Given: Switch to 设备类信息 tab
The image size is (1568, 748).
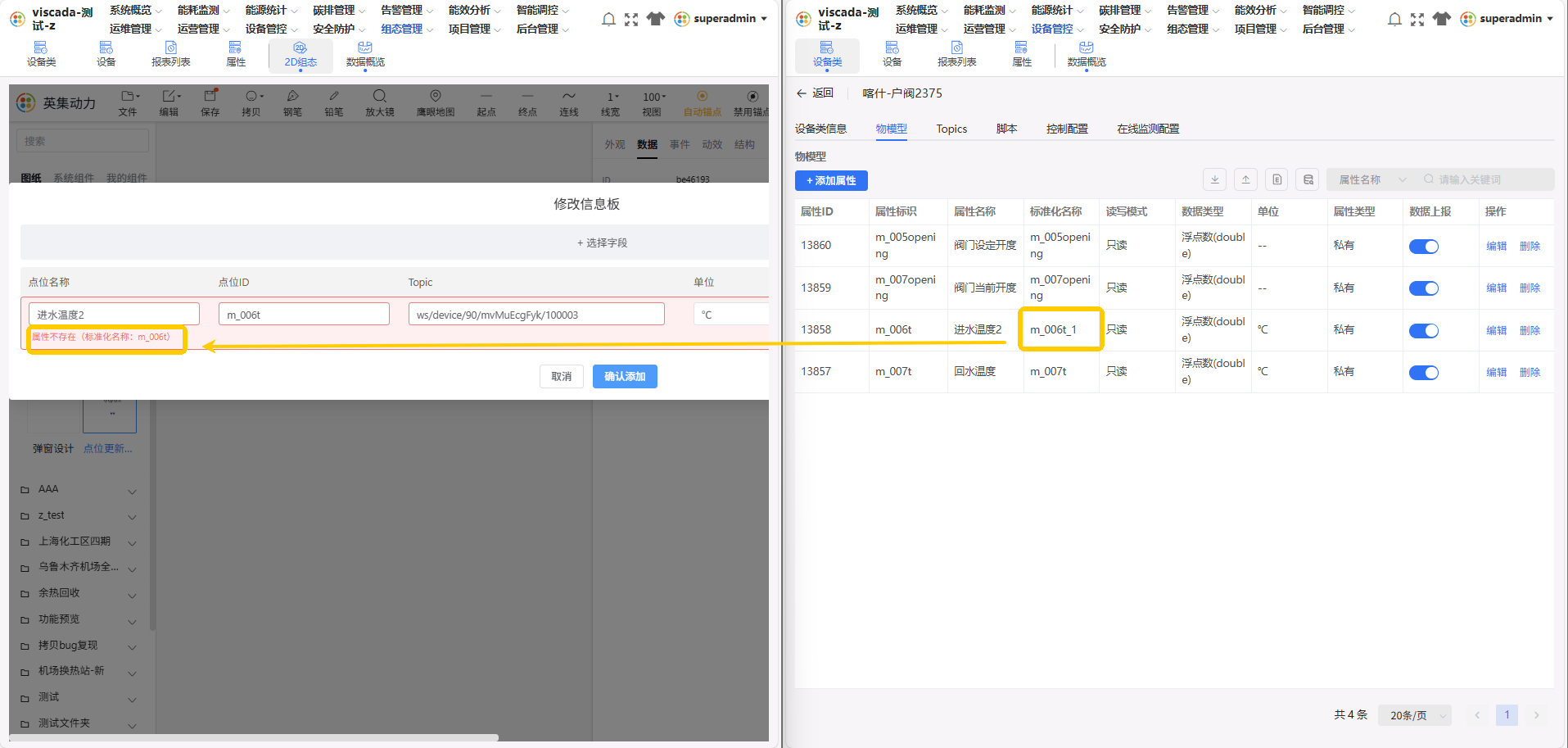Looking at the screenshot, I should pyautogui.click(x=820, y=129).
